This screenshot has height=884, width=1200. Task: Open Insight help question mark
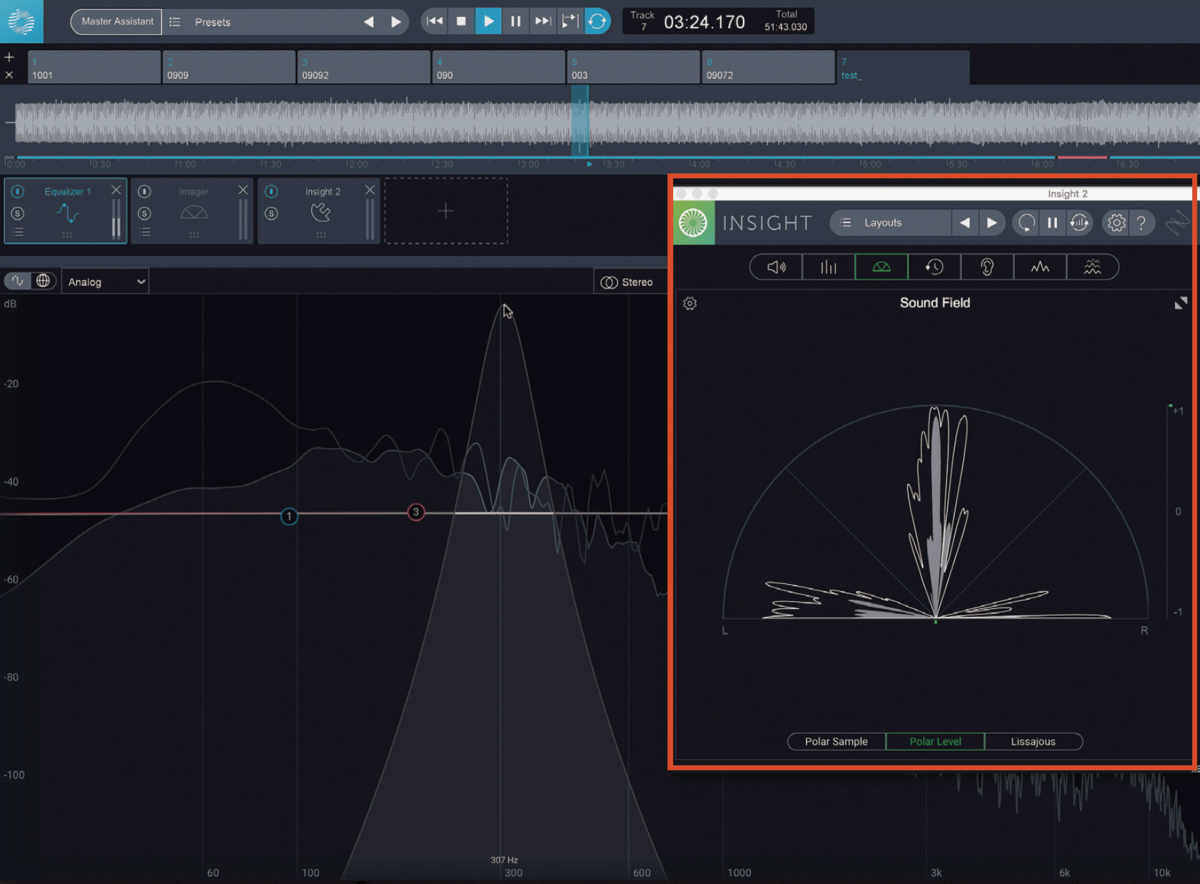pos(1142,223)
